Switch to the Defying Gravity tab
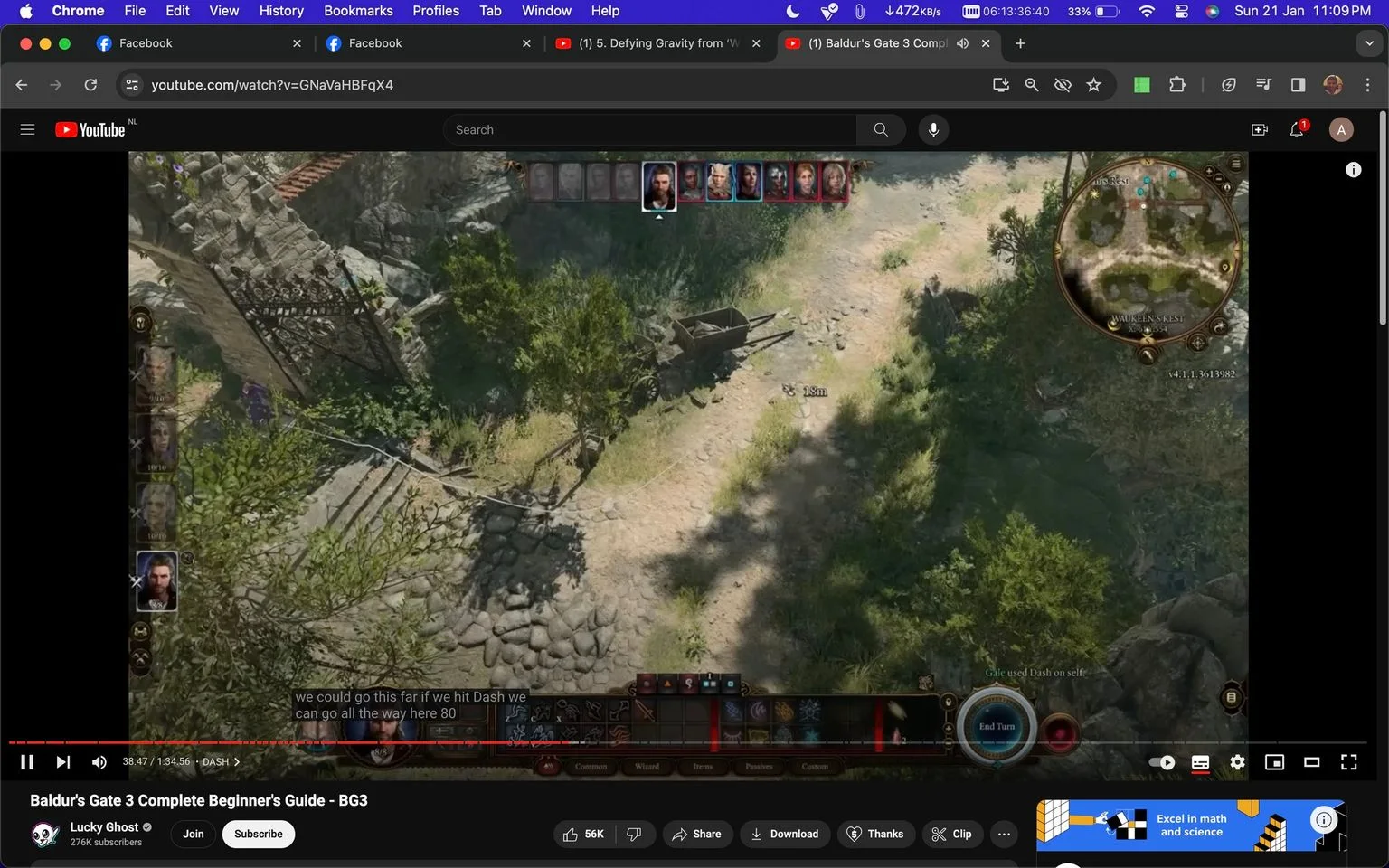Image resolution: width=1389 pixels, height=868 pixels. 659,43
